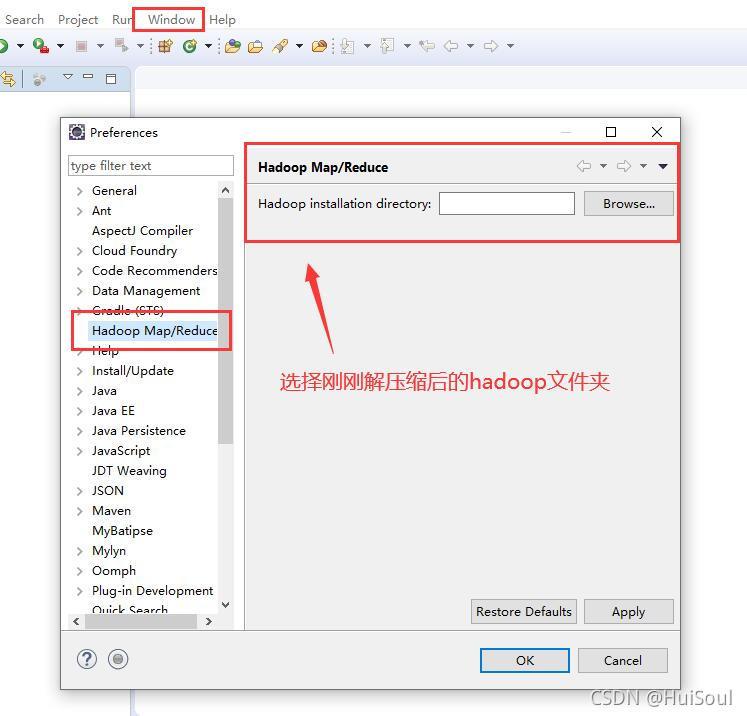Click the Cancel button

tap(623, 660)
